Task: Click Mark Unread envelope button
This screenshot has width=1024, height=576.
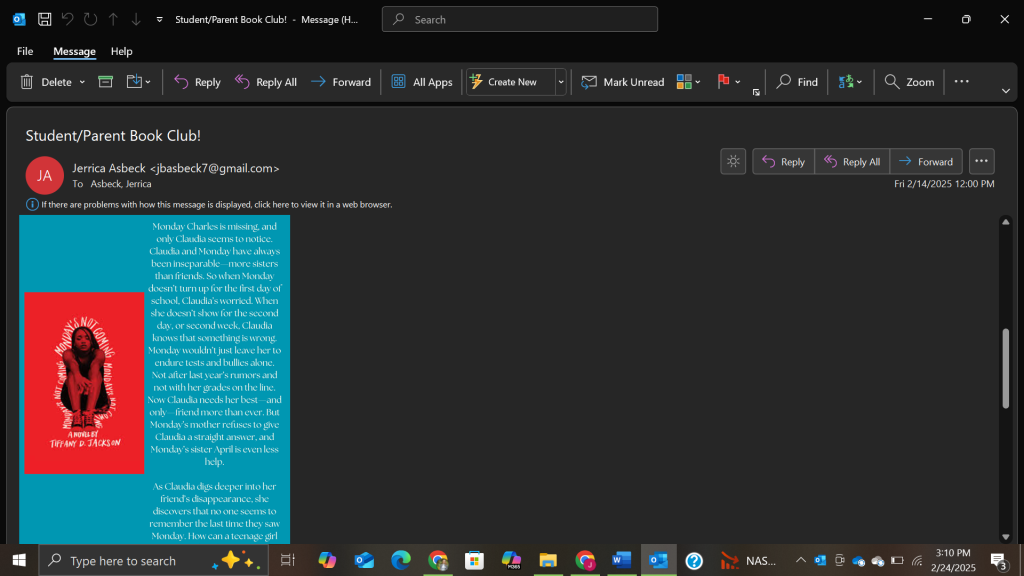Action: [x=622, y=82]
